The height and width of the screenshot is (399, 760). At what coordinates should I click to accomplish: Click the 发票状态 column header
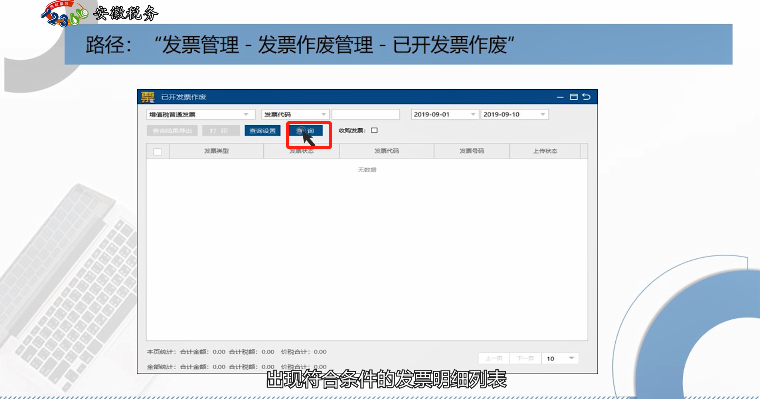pyautogui.click(x=301, y=151)
